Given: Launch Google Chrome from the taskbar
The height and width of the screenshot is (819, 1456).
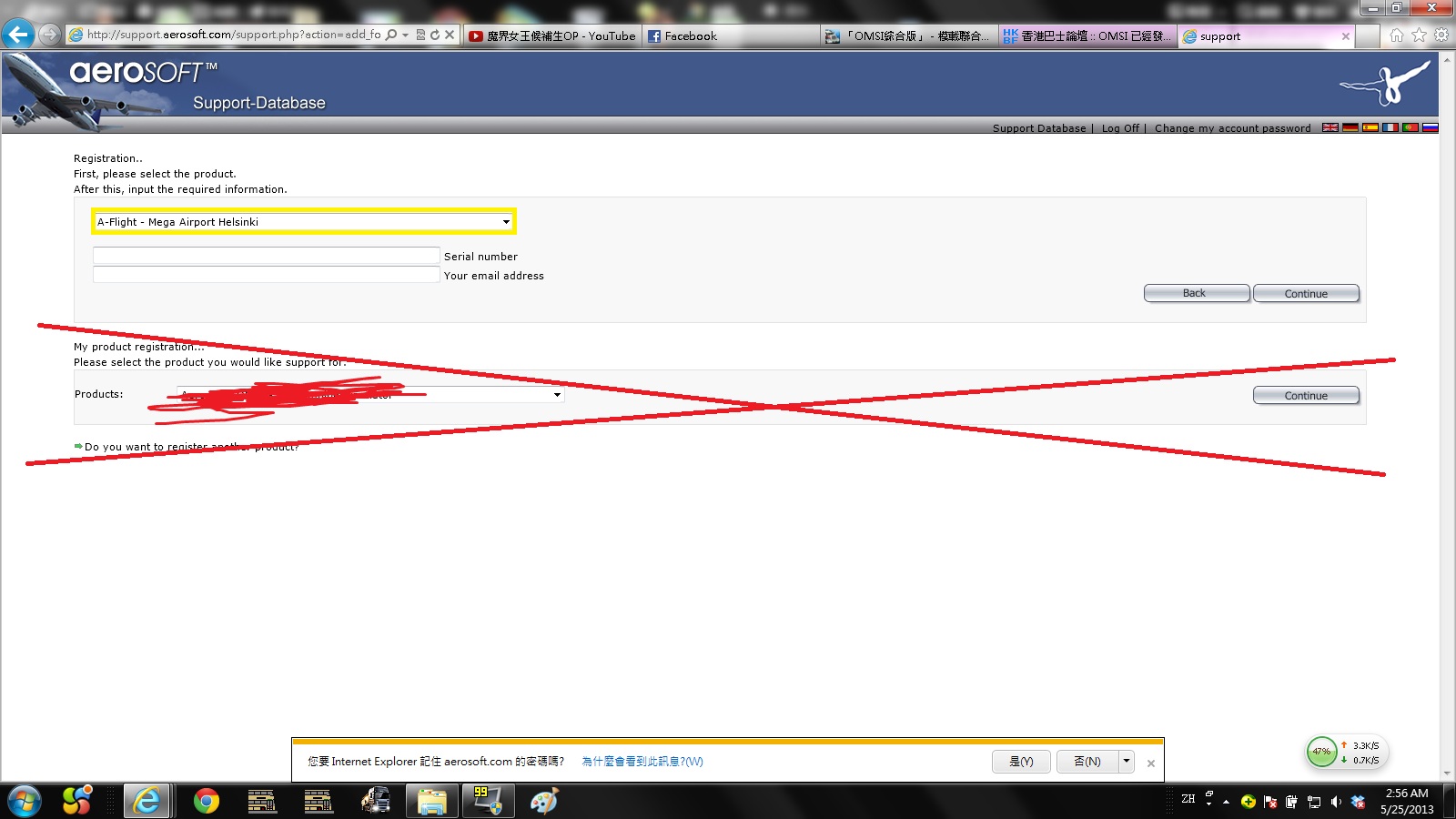Looking at the screenshot, I should tap(207, 802).
